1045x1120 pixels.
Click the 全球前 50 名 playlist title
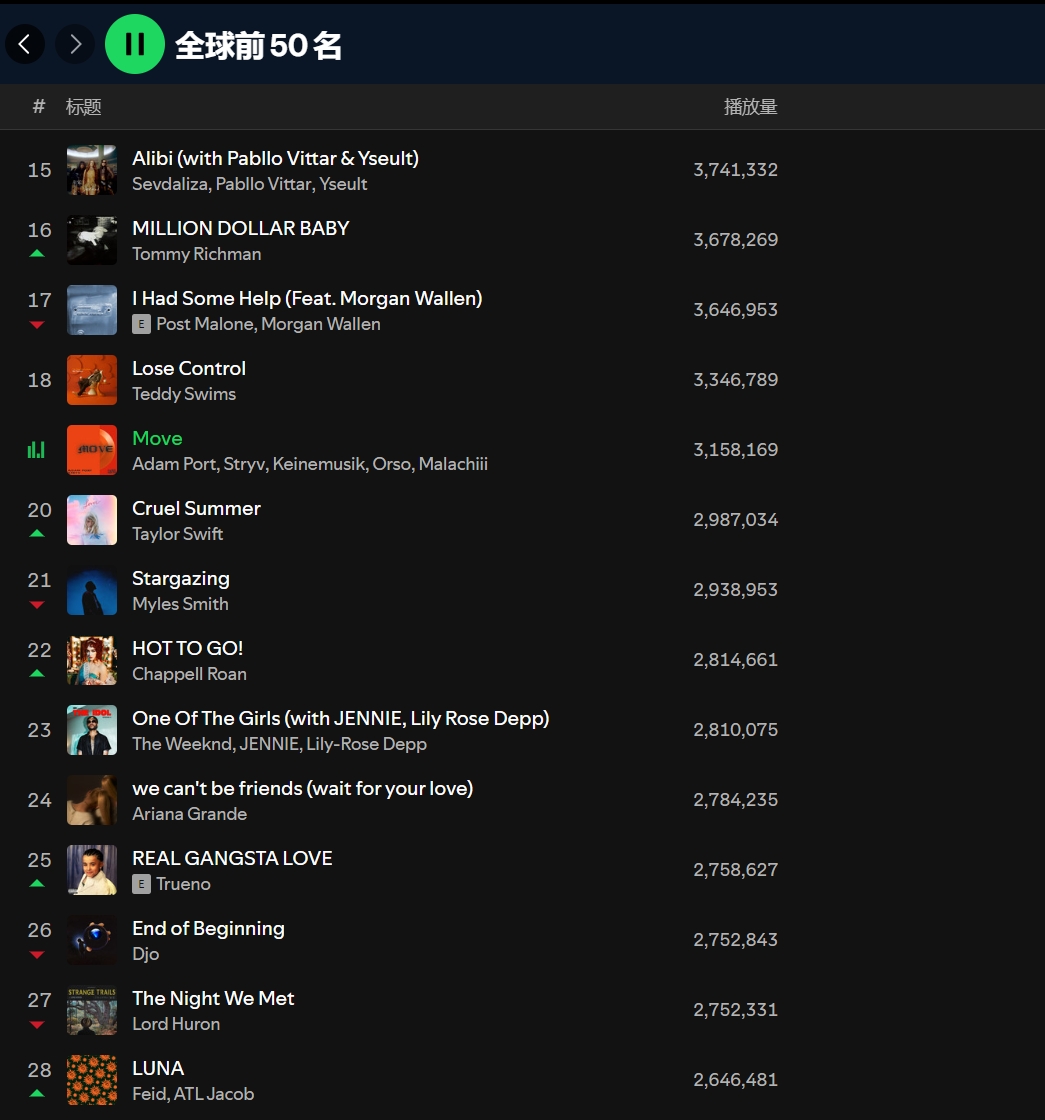pyautogui.click(x=259, y=45)
